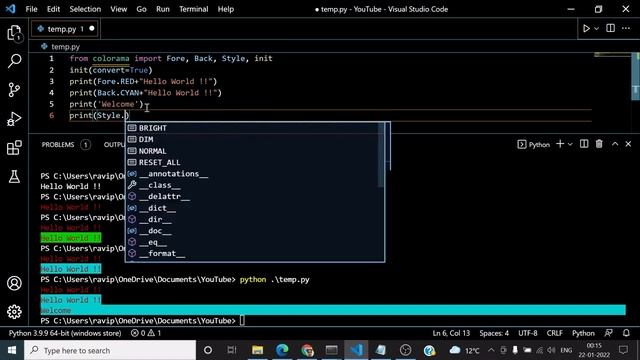The image size is (640, 360).
Task: Open the notifications bell in status bar
Action: coord(626,333)
